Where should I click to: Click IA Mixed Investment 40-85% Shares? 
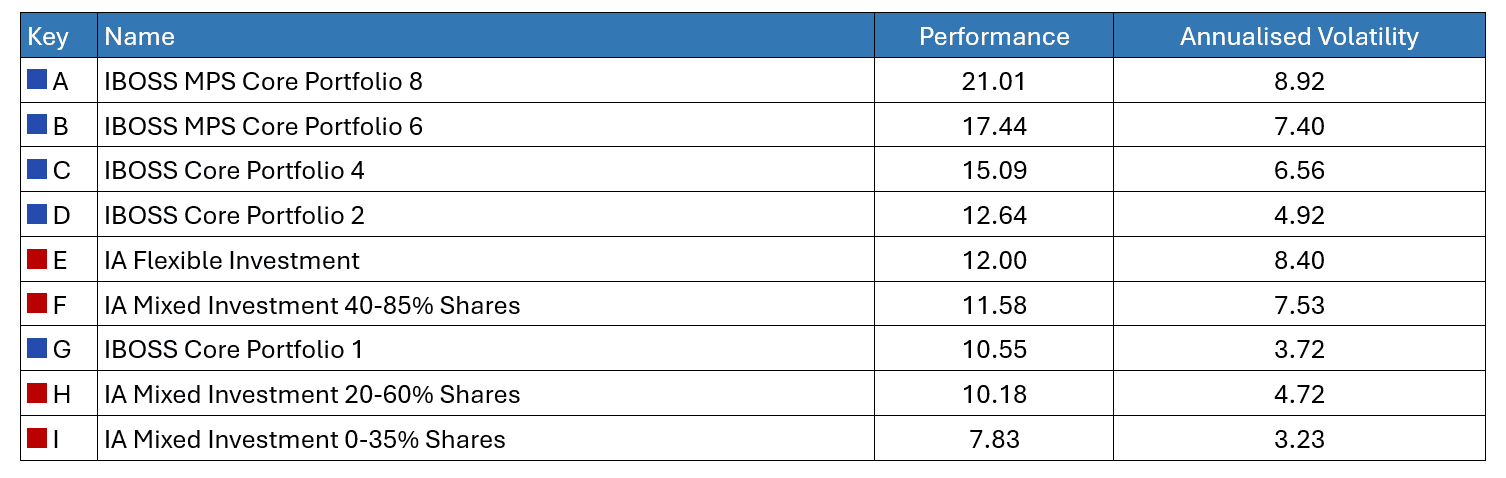coord(312,305)
